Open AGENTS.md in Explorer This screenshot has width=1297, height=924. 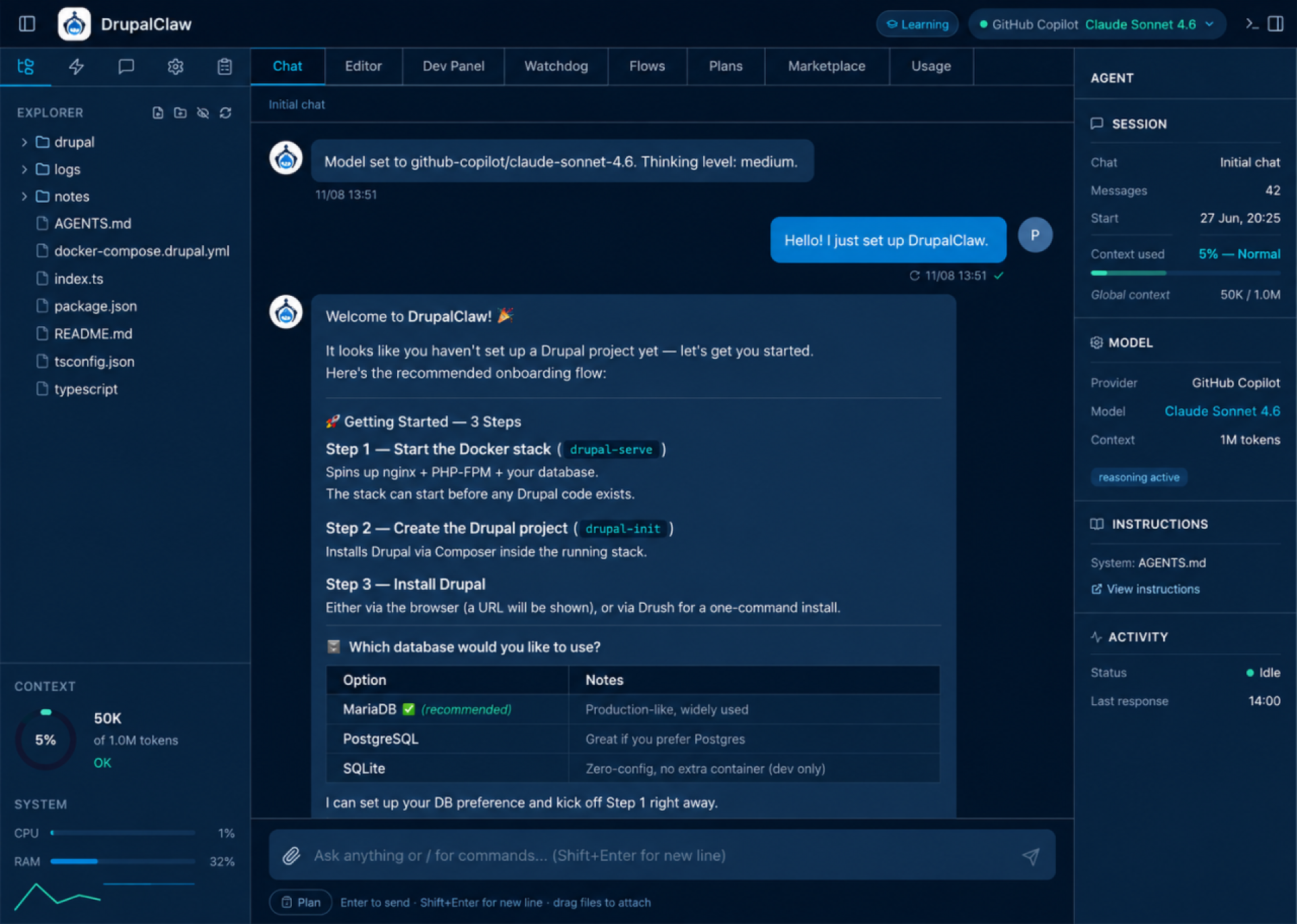pos(84,224)
